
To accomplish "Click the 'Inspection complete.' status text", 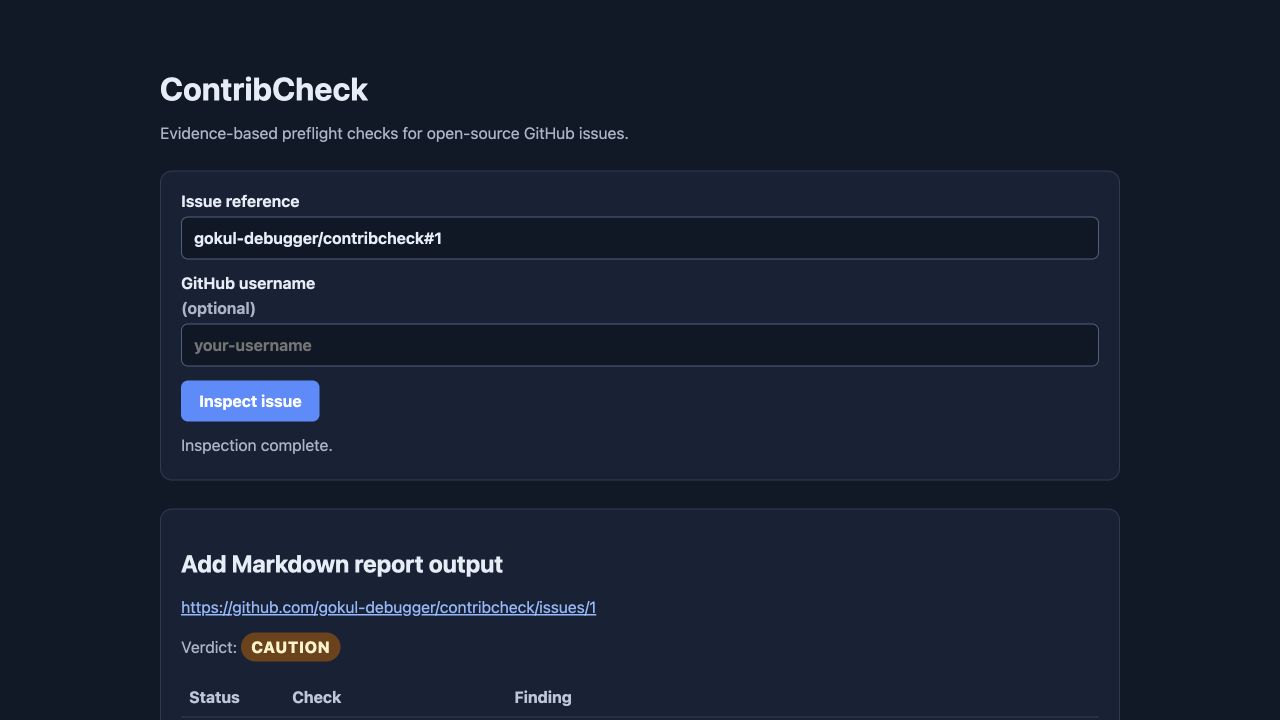I will [x=257, y=445].
